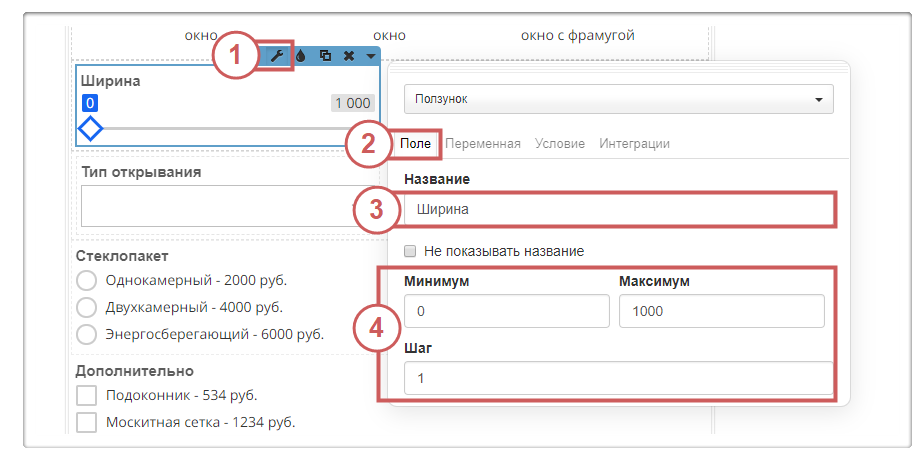This screenshot has height=459, width=923.
Task: Enable the Не показывать название checkbox
Action: pyautogui.click(x=410, y=251)
